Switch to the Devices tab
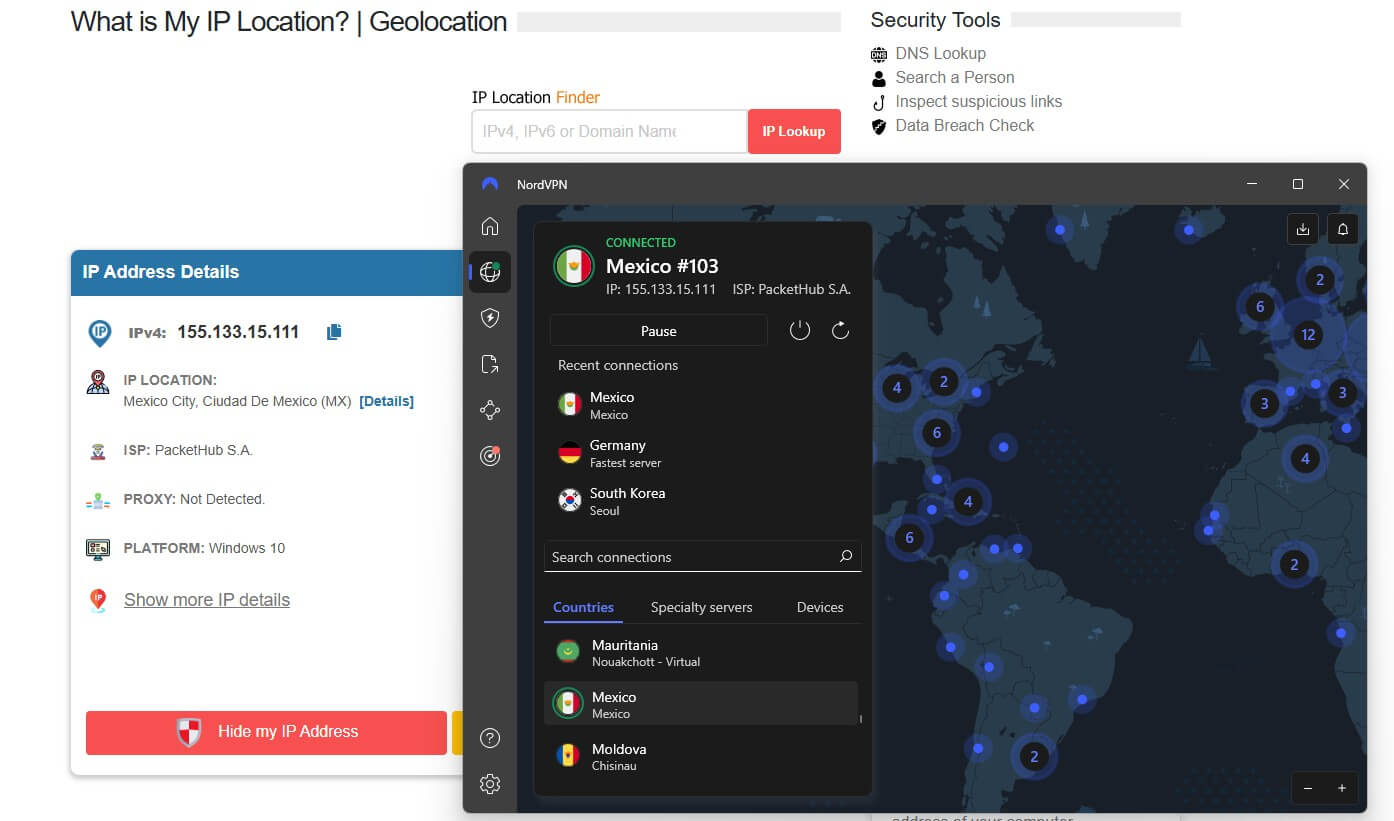Screen dimensions: 1394x821 (x=820, y=607)
